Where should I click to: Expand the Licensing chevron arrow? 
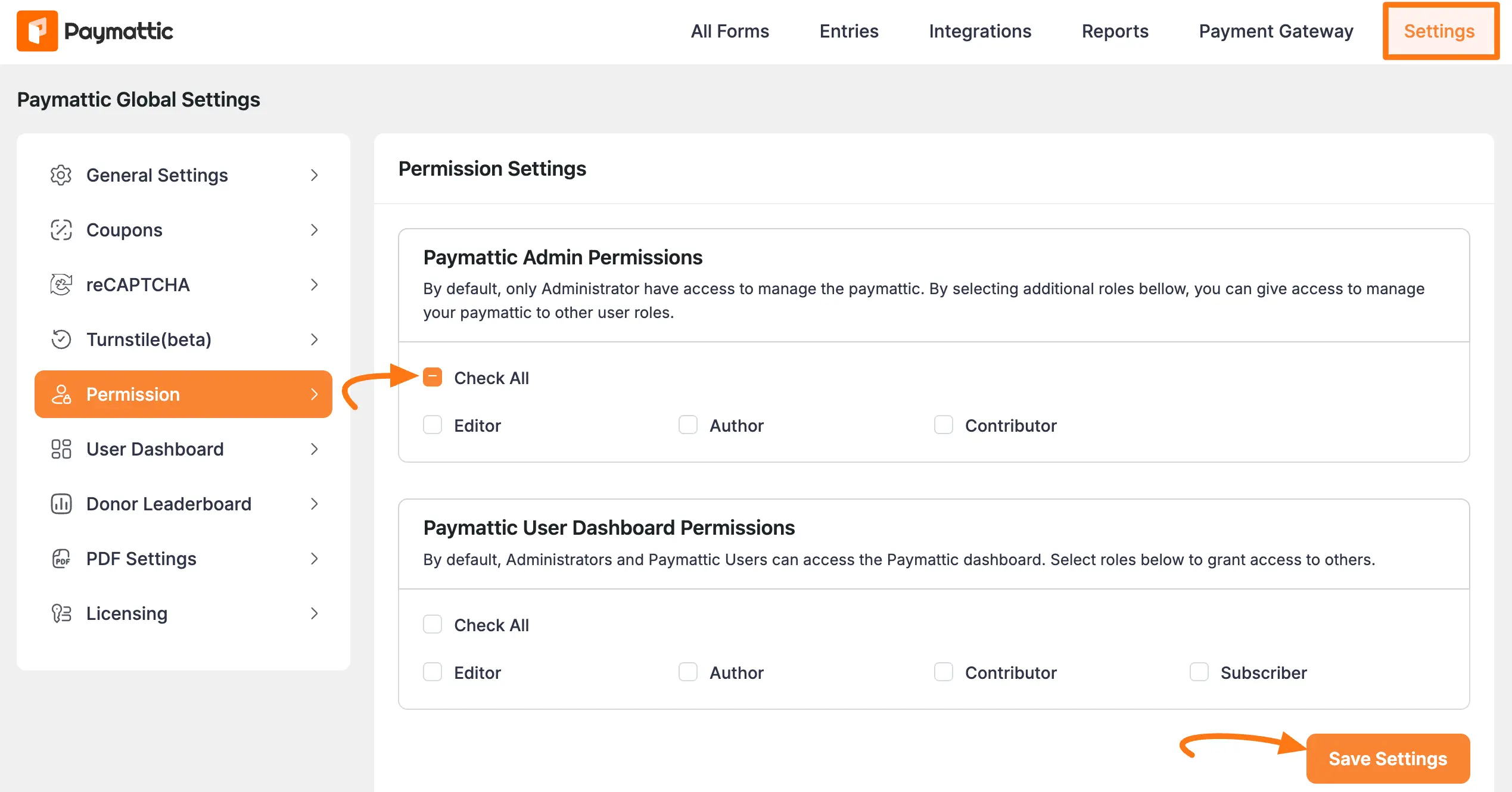coord(315,613)
